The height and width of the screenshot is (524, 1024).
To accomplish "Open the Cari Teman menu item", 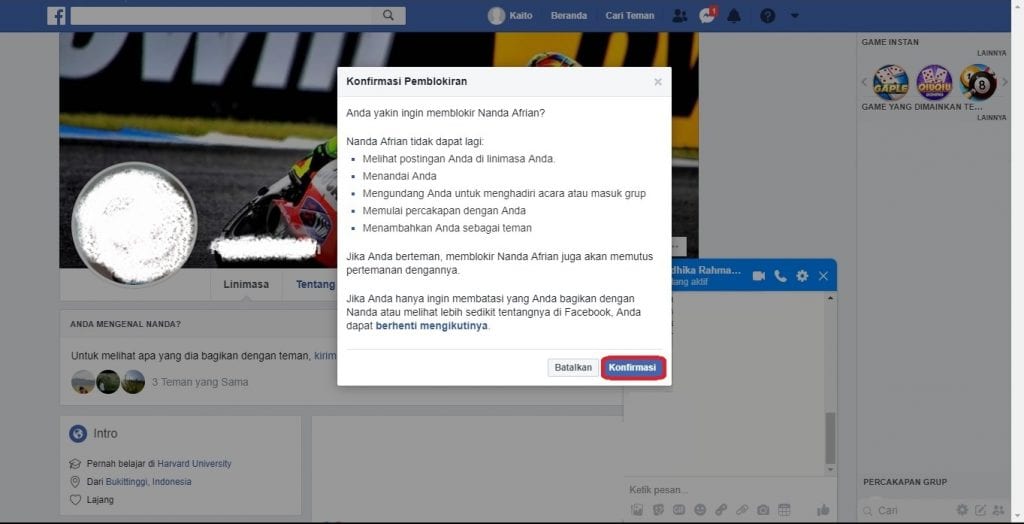I will pyautogui.click(x=630, y=16).
